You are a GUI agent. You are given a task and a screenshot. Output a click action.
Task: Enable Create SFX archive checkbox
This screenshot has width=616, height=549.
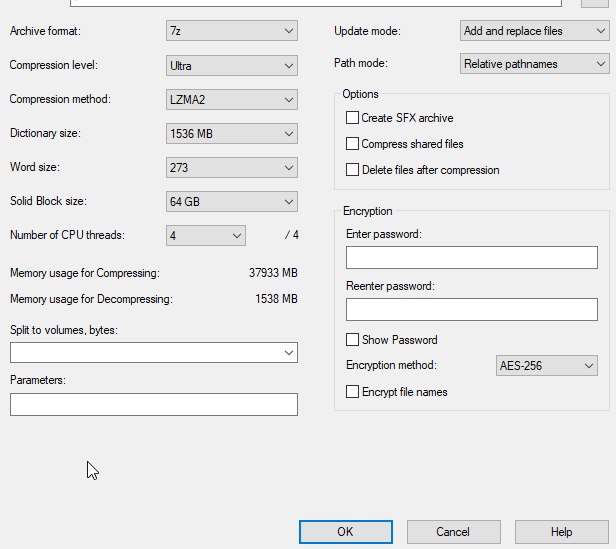(x=352, y=118)
